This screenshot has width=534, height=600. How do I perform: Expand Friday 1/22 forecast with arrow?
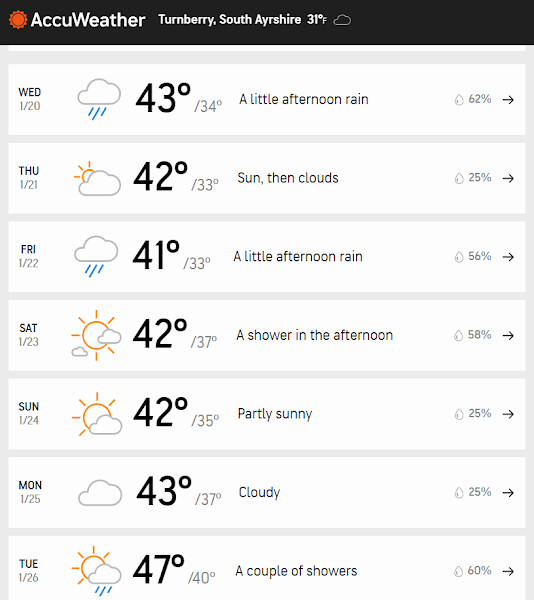tap(508, 257)
